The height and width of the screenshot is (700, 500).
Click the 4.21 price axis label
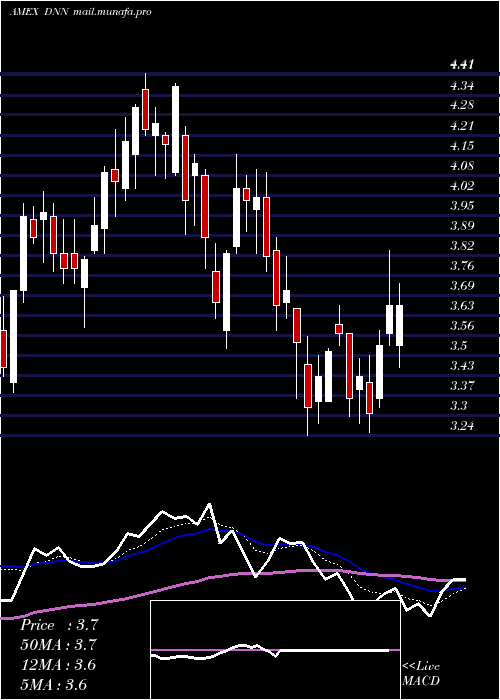(x=461, y=125)
